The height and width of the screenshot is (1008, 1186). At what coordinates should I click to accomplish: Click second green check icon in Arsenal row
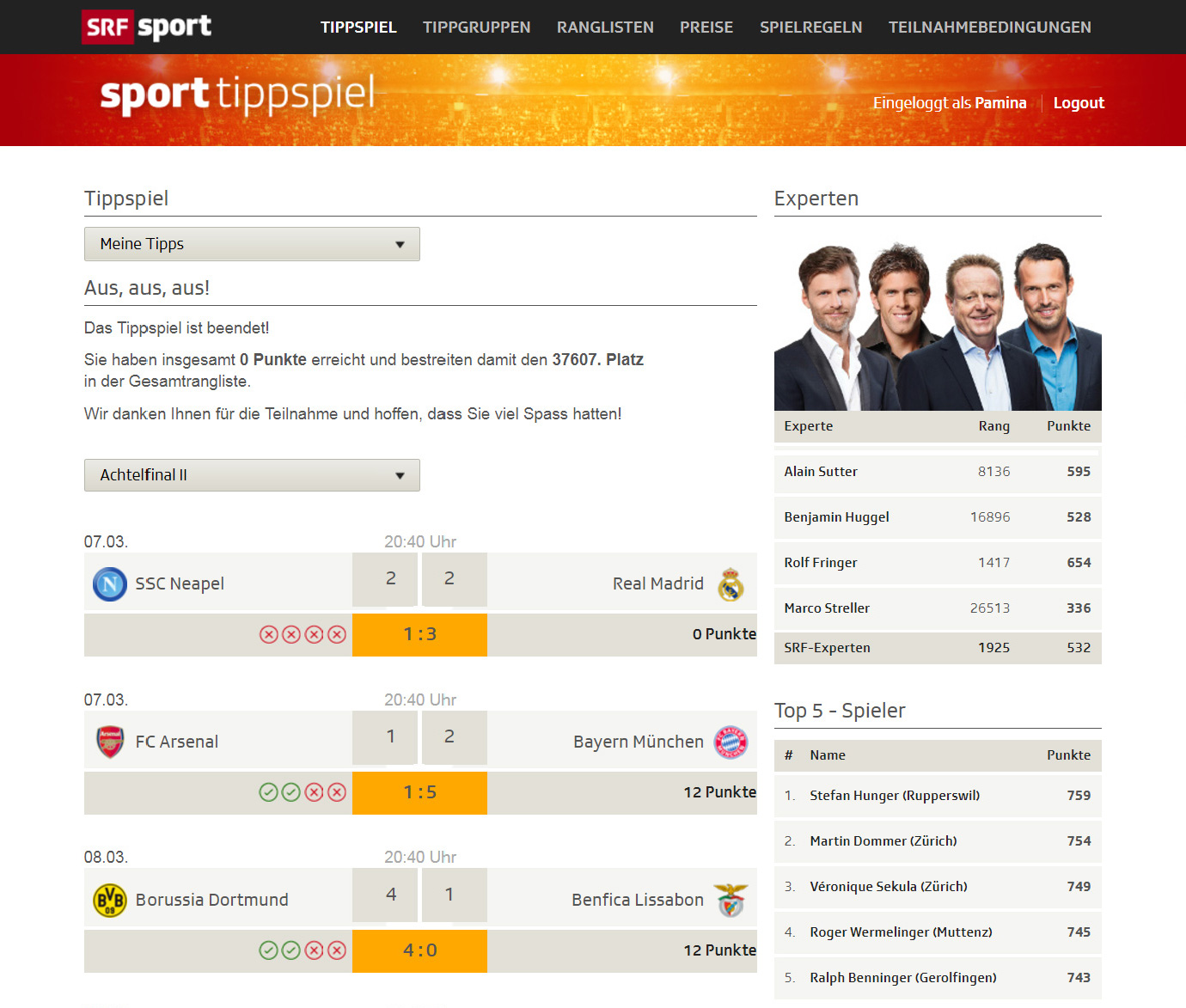tap(291, 792)
